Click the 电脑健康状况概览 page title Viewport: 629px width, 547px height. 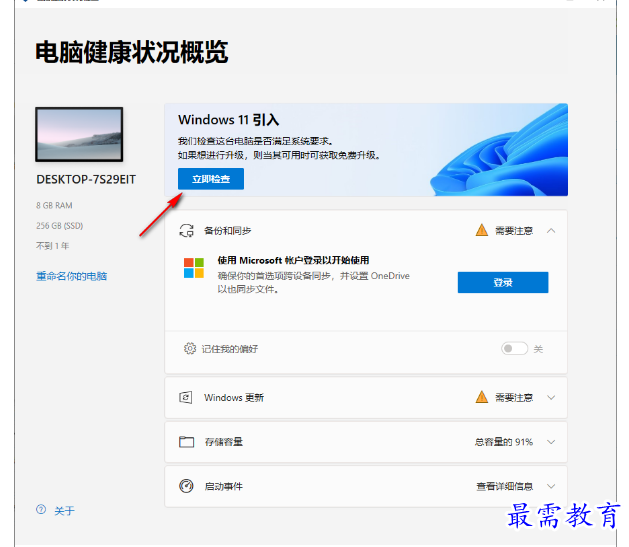[x=132, y=52]
